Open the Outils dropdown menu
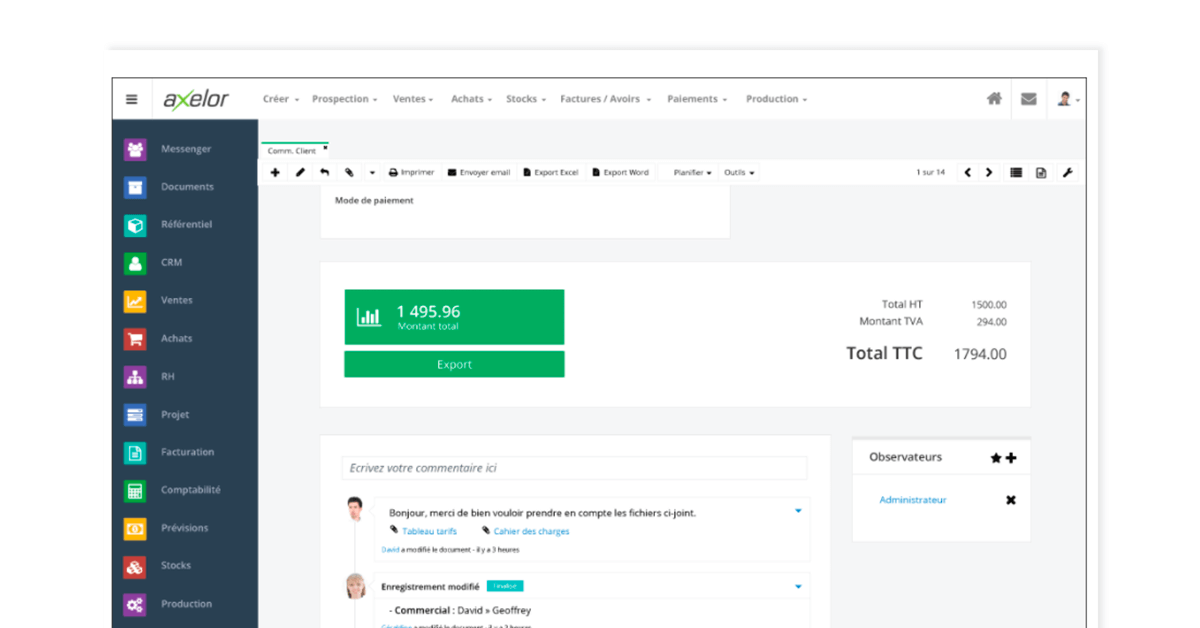Viewport: 1200px width, 628px height. click(739, 173)
